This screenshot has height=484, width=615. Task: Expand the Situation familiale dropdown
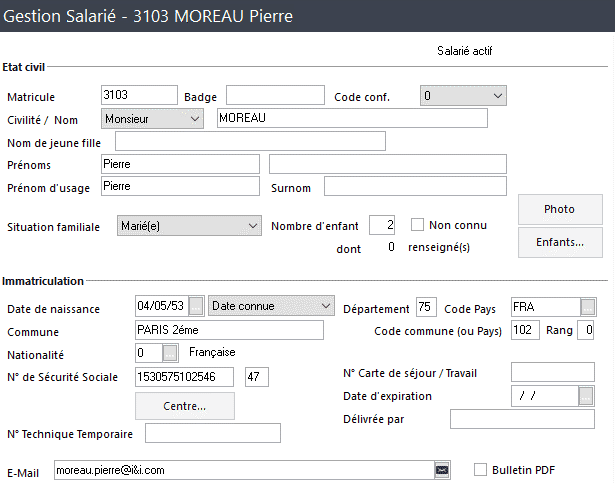coord(189,226)
